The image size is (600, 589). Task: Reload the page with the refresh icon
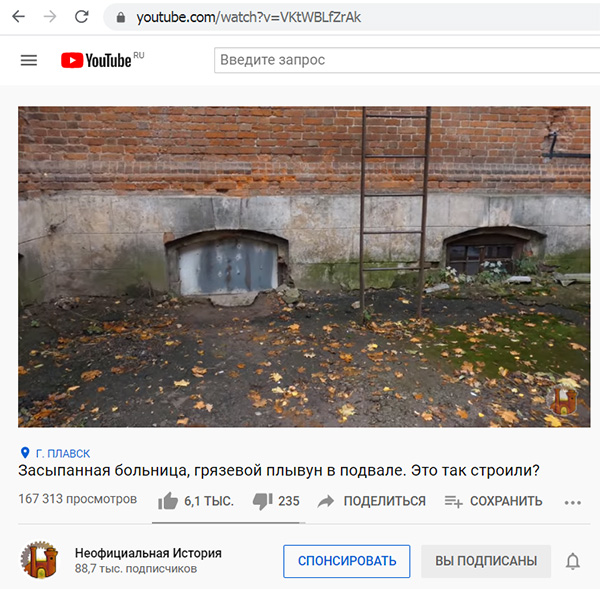82,17
